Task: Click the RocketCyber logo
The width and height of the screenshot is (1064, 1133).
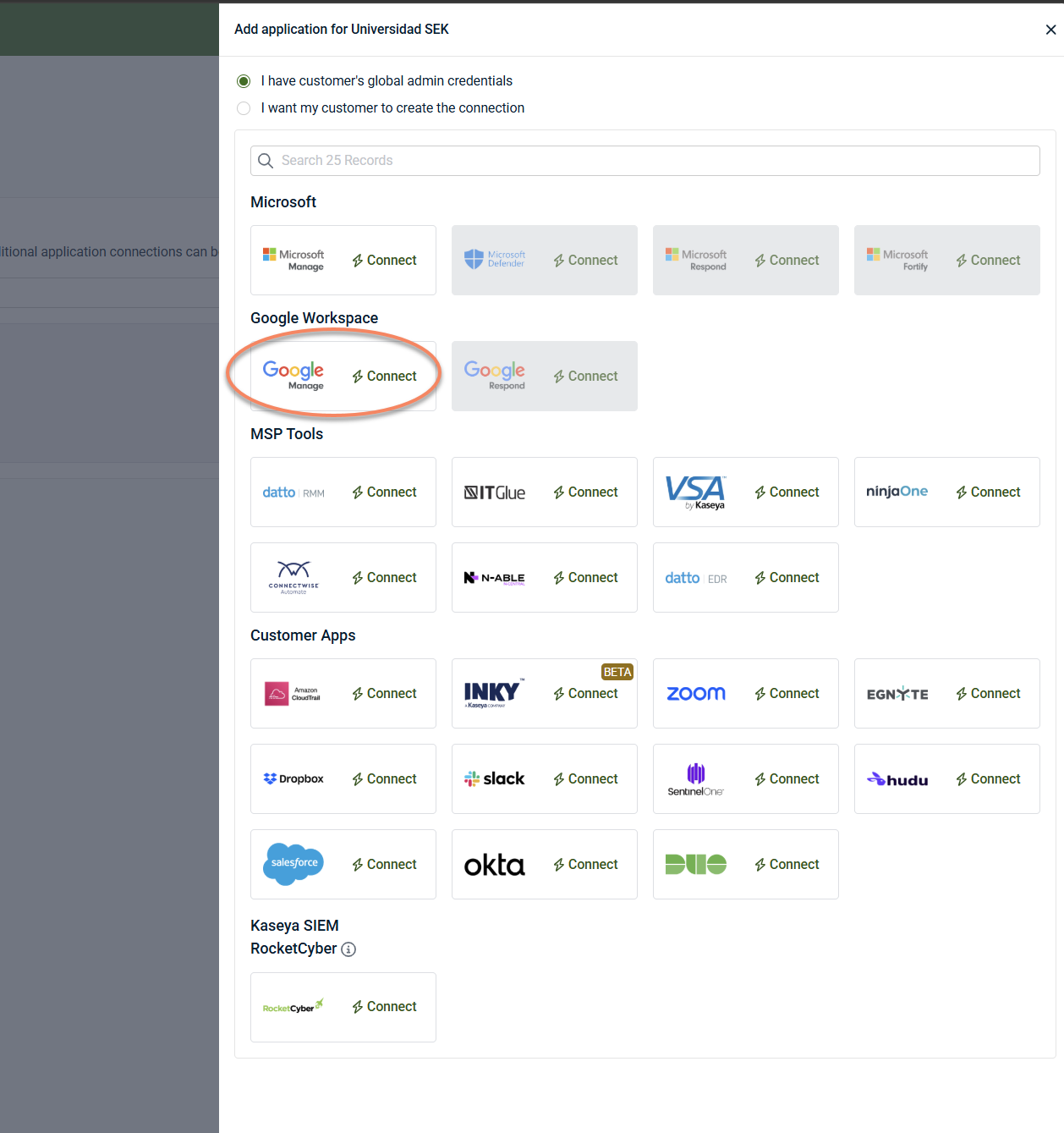Action: coord(293,1006)
